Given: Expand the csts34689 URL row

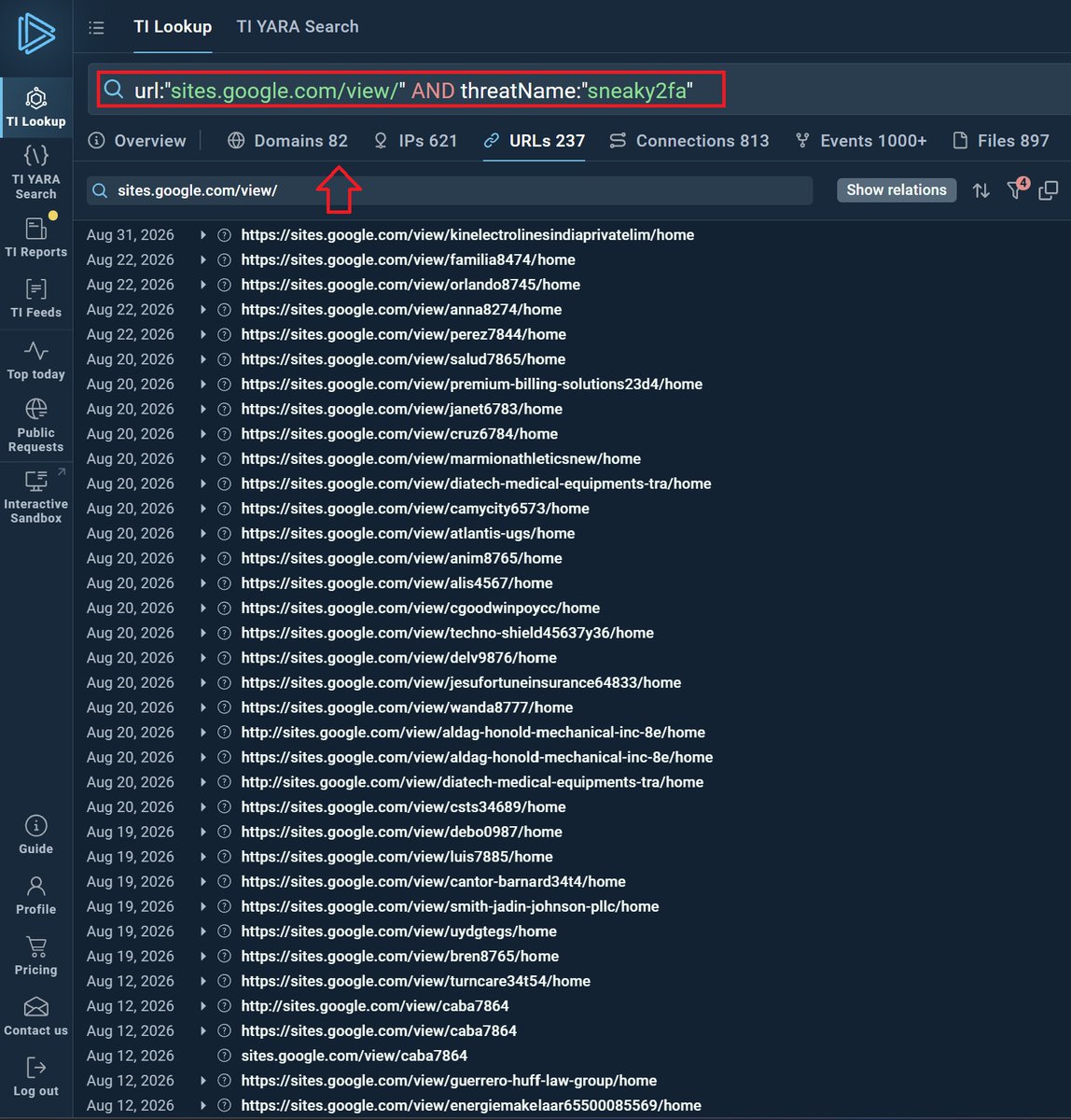Looking at the screenshot, I should point(202,807).
